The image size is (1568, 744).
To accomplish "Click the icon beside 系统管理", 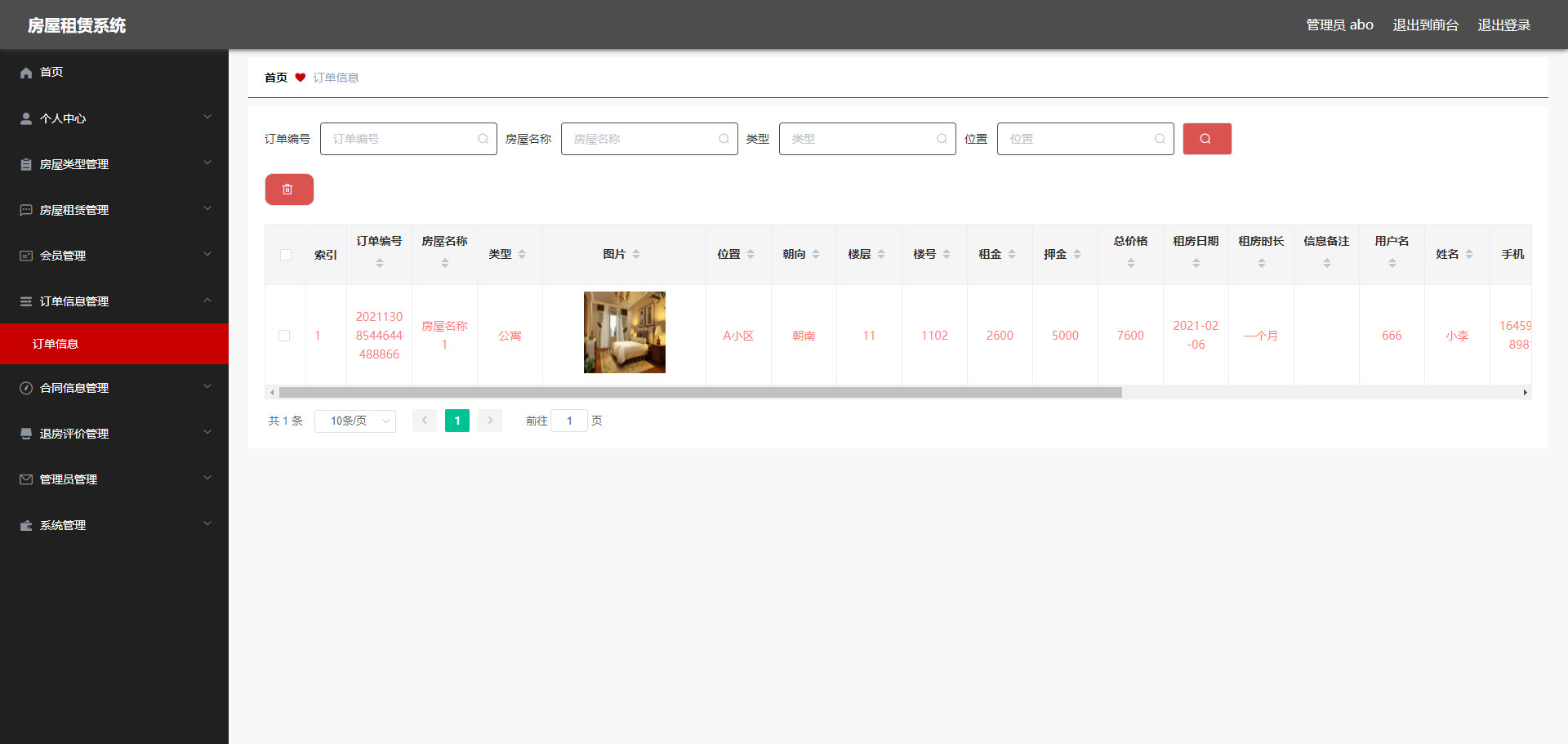I will (x=26, y=525).
